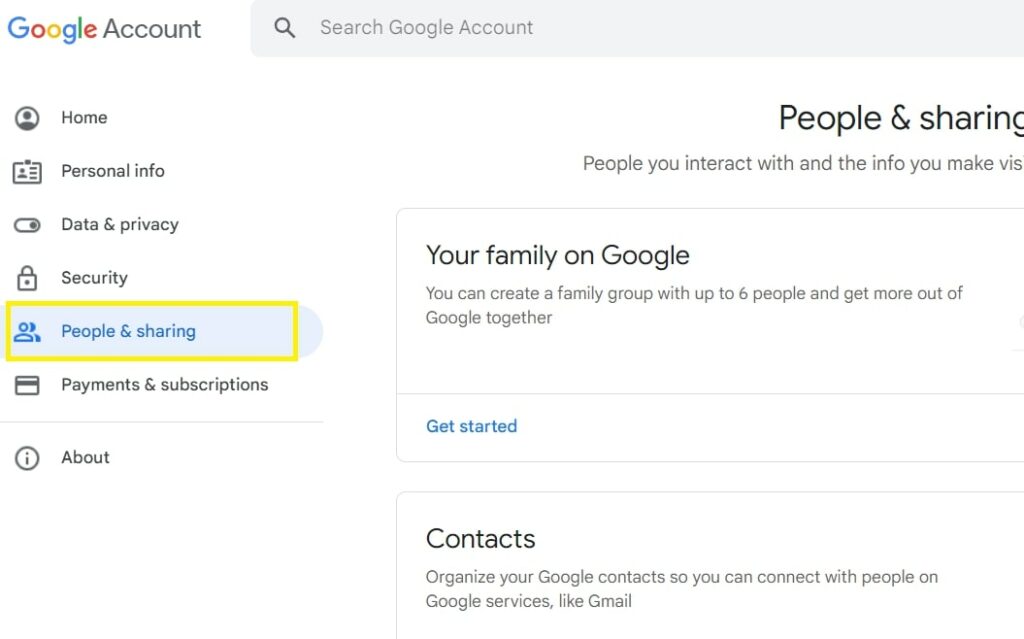The image size is (1024, 639).
Task: Click the Security padlock icon
Action: [x=27, y=278]
